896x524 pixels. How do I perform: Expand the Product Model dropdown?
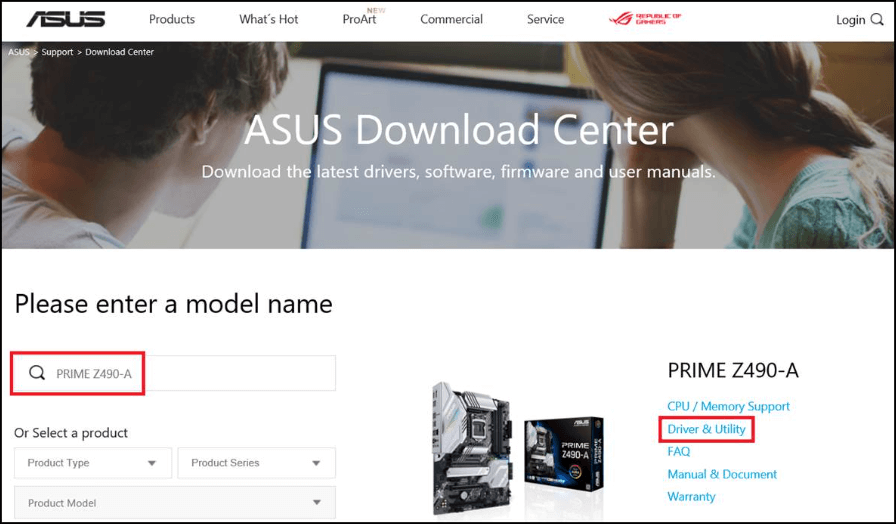click(174, 503)
